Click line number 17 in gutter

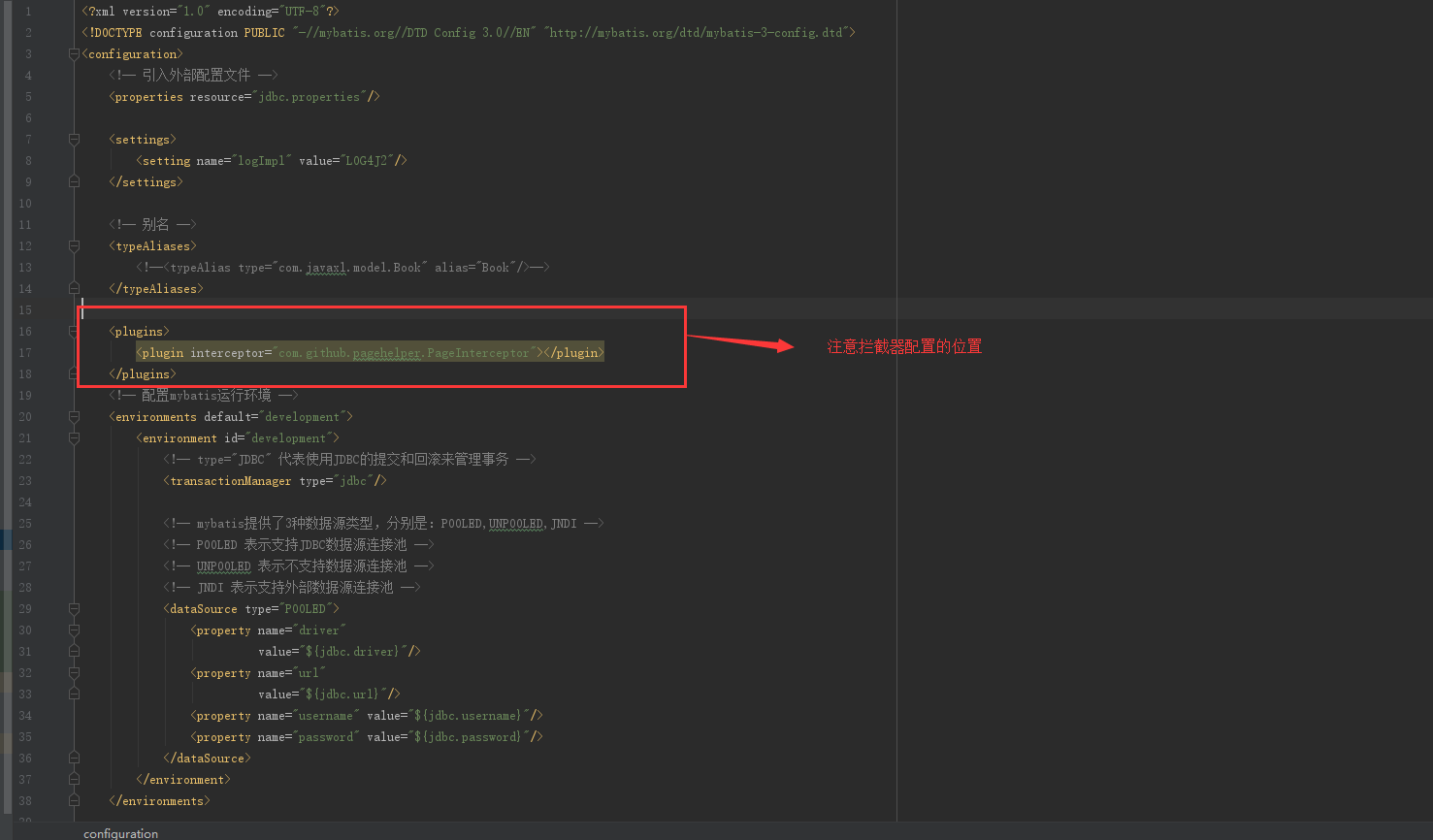pos(25,353)
